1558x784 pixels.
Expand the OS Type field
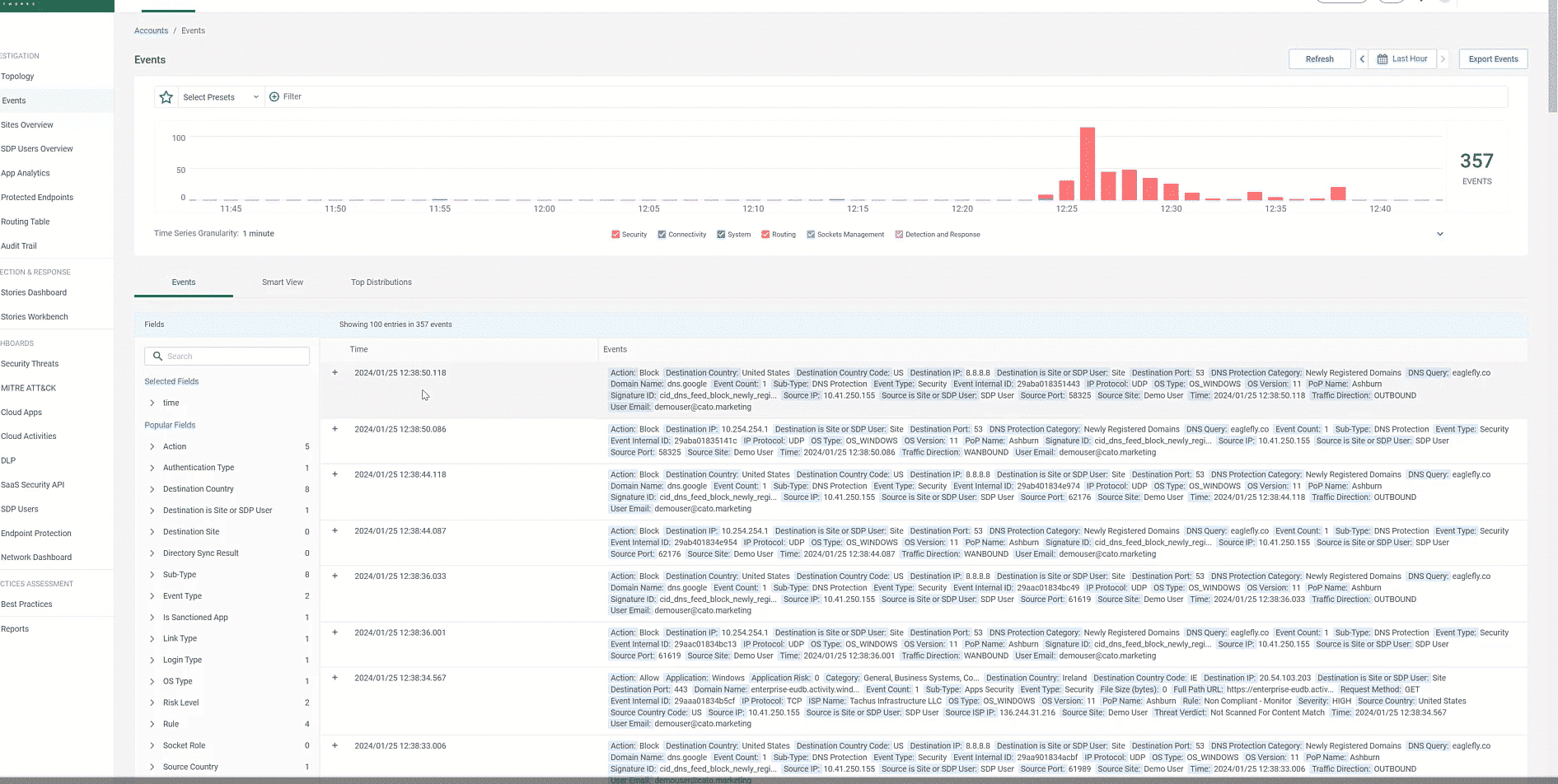tap(152, 682)
